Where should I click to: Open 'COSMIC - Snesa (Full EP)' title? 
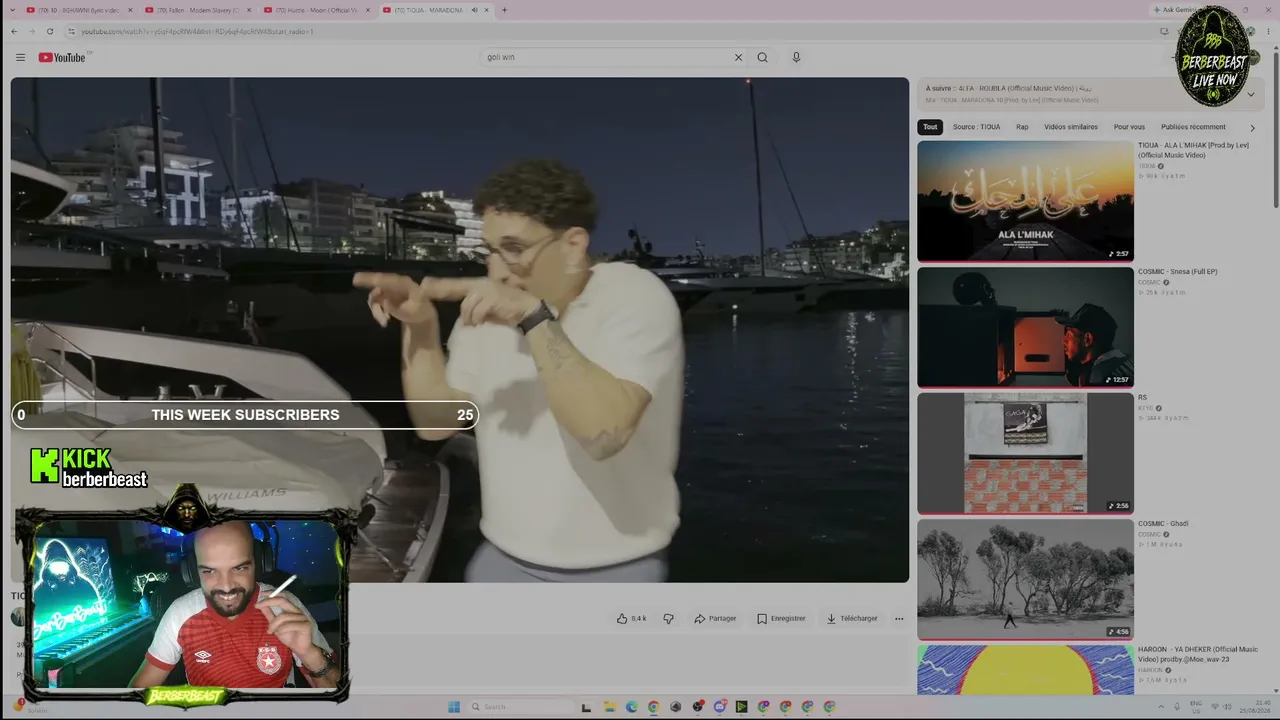point(1177,272)
